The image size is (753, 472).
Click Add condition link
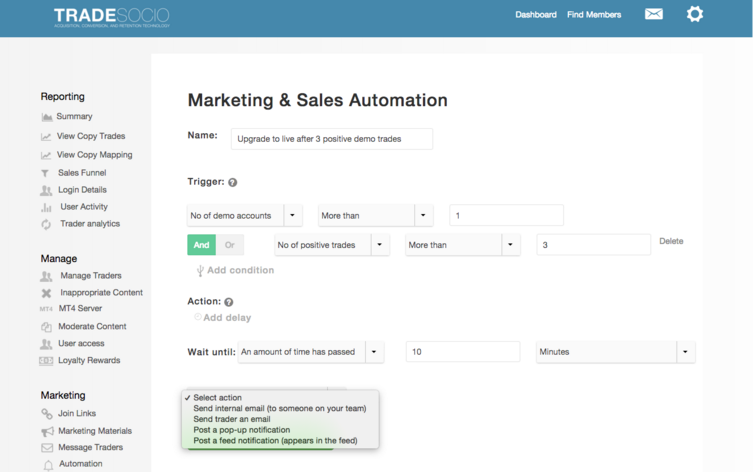(239, 271)
